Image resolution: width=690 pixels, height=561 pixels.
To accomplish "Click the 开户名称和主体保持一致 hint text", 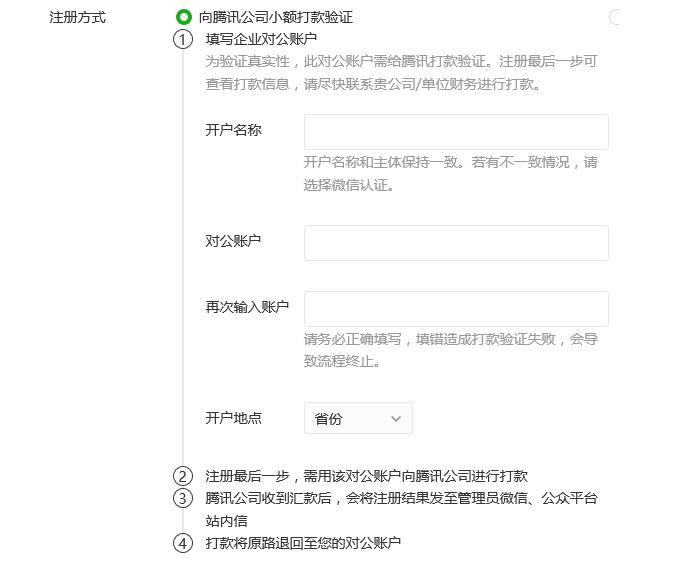I will [x=450, y=162].
